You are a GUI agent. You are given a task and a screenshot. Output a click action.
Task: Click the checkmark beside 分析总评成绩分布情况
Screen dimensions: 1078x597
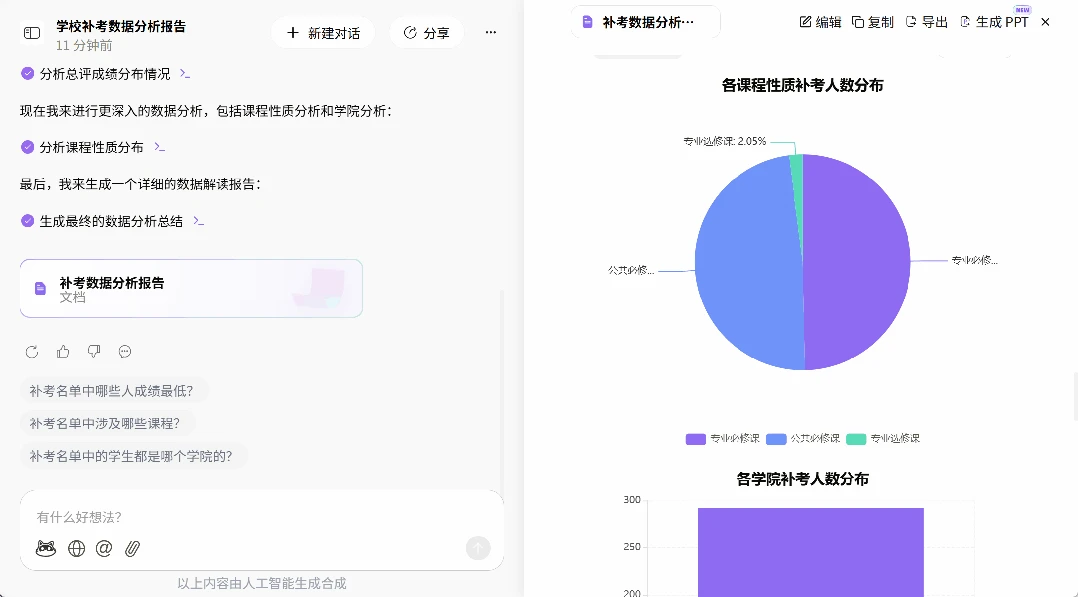click(28, 74)
